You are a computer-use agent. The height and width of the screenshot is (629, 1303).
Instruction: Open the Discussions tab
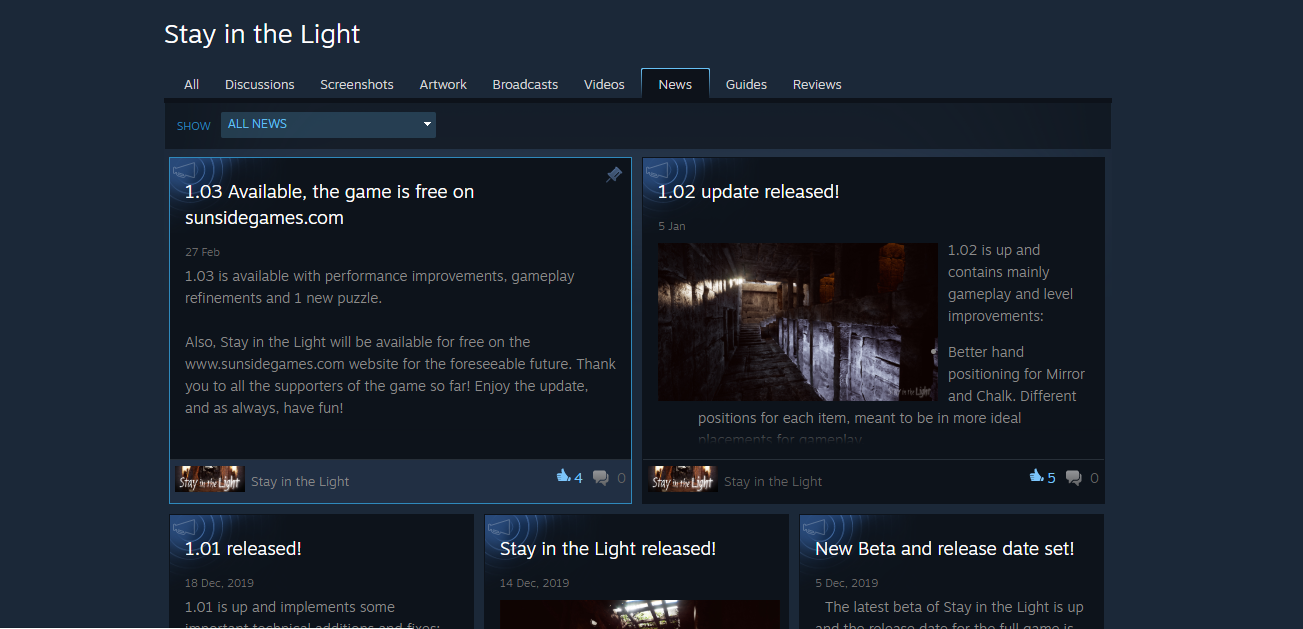pos(260,84)
